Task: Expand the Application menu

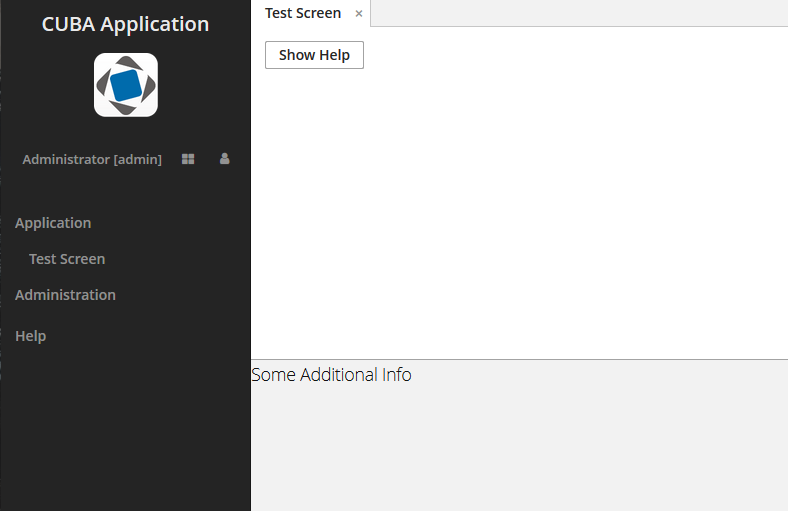Action: point(53,223)
